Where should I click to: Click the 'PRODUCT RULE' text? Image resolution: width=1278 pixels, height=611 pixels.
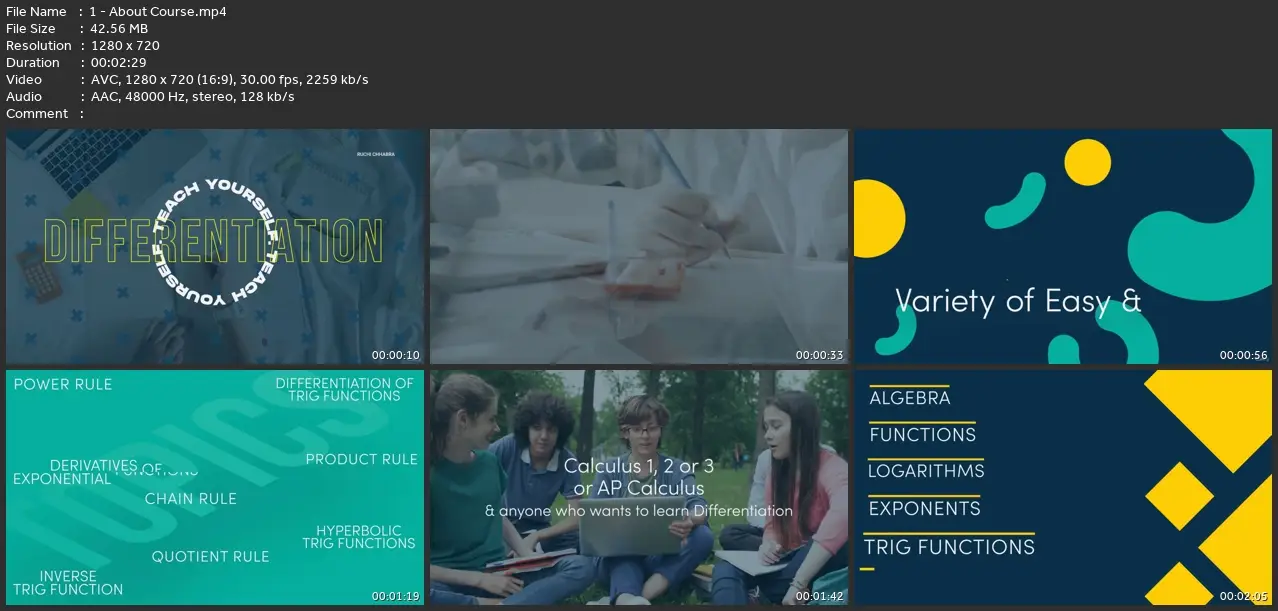pos(362,459)
